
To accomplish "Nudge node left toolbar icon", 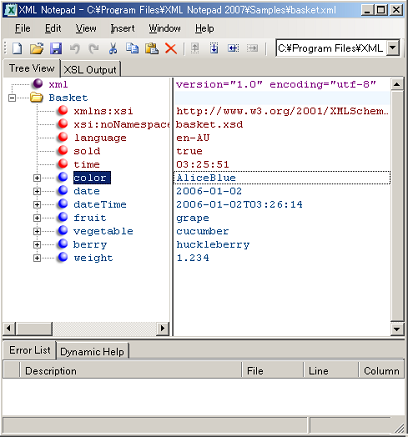I will click(x=233, y=48).
